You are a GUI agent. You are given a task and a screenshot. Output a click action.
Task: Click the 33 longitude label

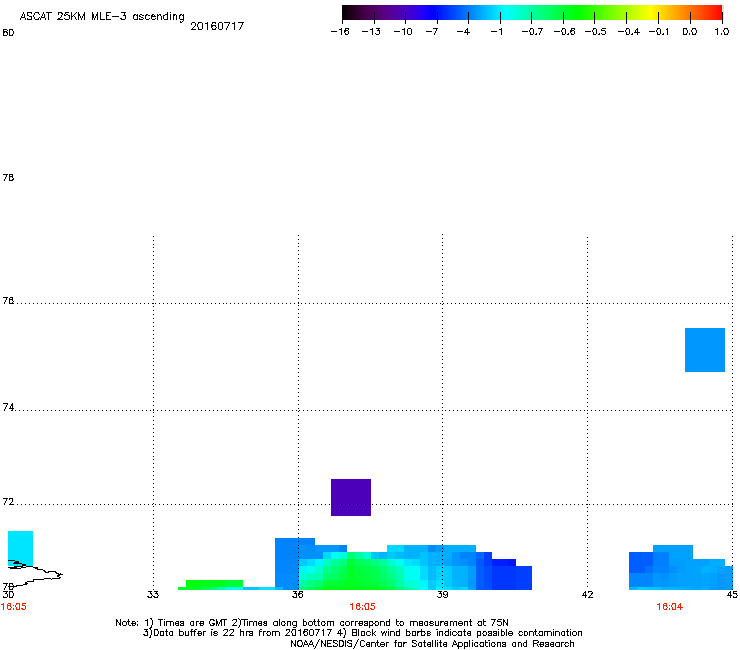[152, 595]
